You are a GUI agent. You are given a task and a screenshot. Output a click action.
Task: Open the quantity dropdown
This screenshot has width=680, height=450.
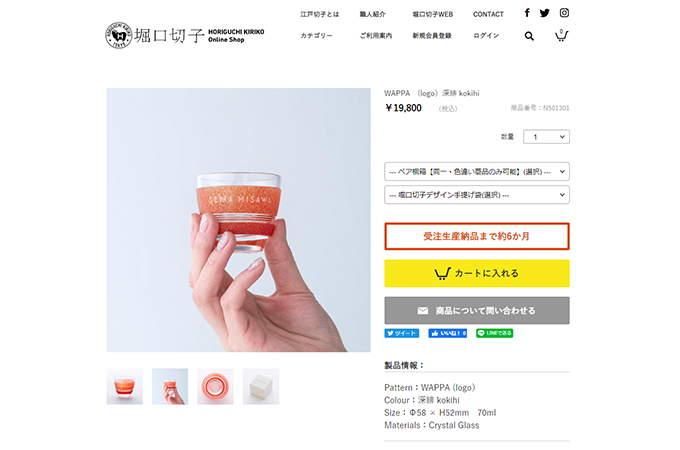click(546, 137)
